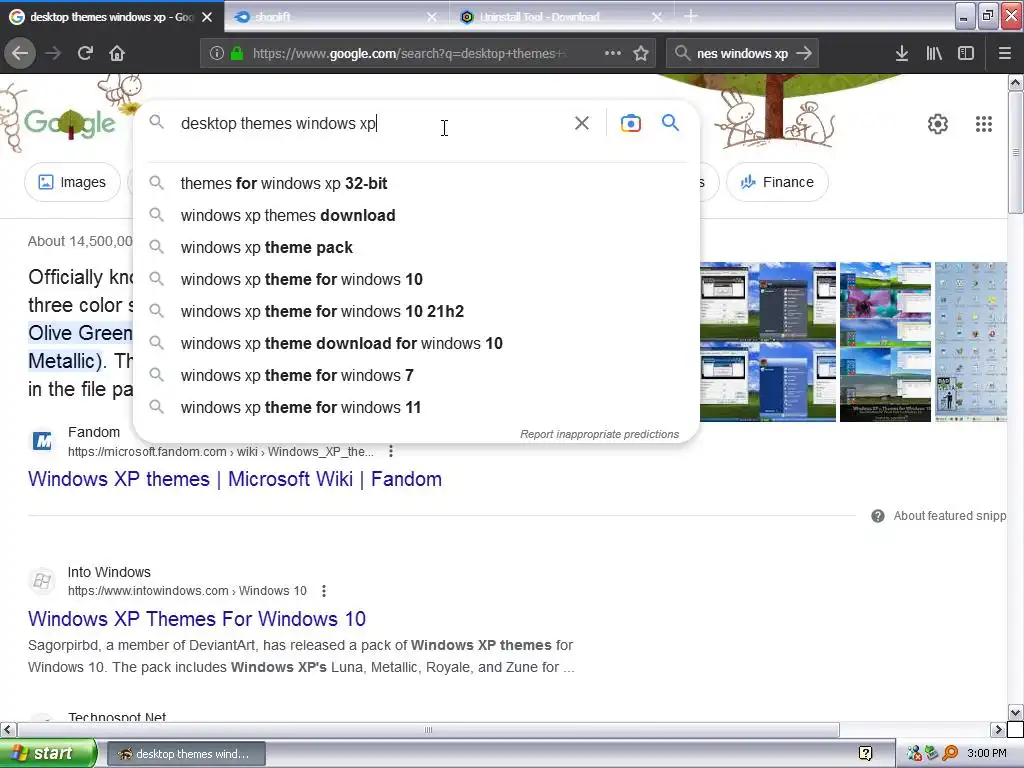
Task: Click the Firefox address bar URL
Action: [409, 54]
